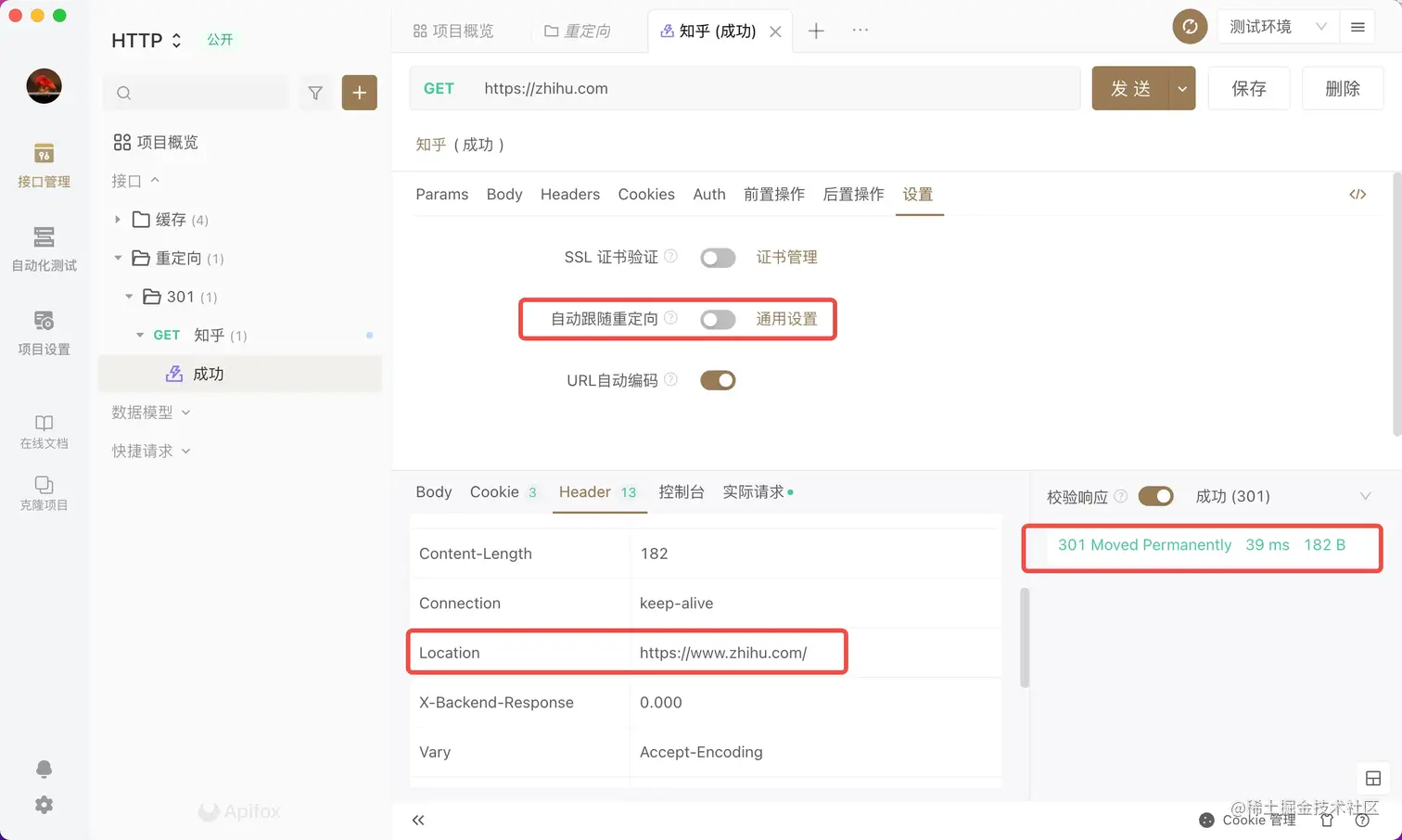Click the plus button to add new item
The height and width of the screenshot is (840, 1402).
click(x=360, y=93)
